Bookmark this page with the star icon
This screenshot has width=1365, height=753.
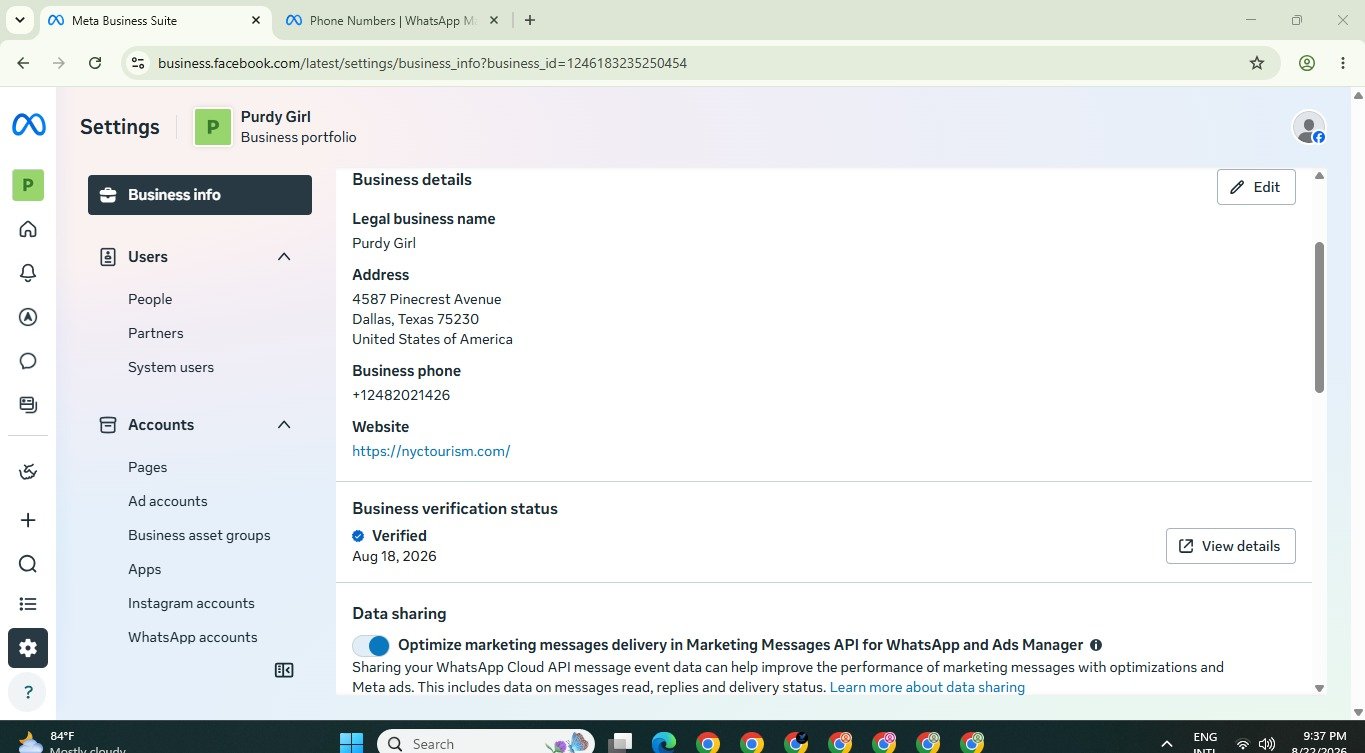(x=1257, y=63)
